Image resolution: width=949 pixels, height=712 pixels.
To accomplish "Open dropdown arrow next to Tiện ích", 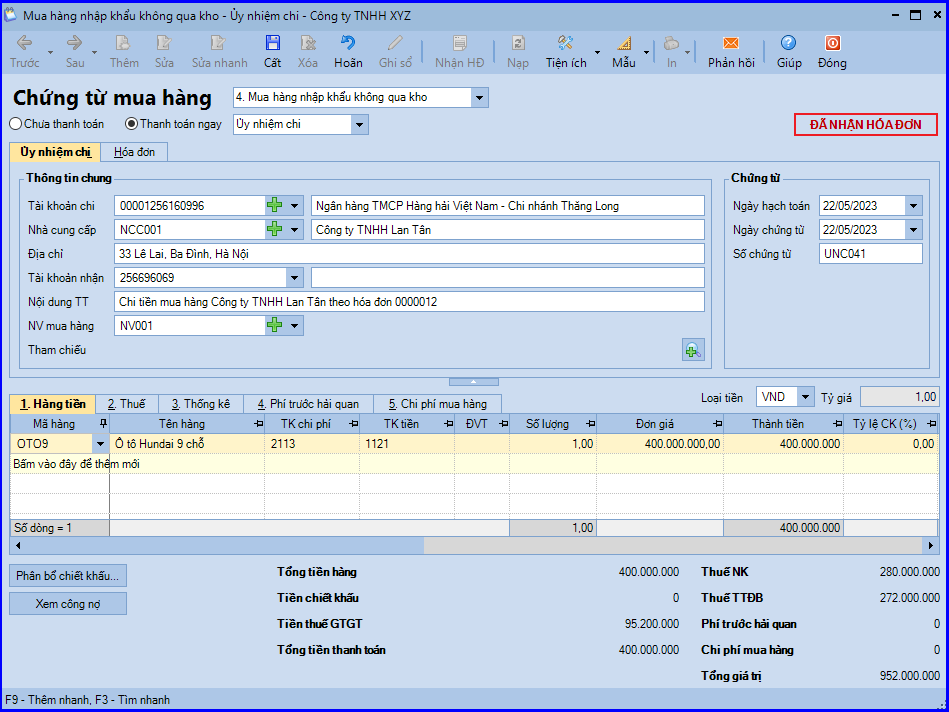I will 597,52.
